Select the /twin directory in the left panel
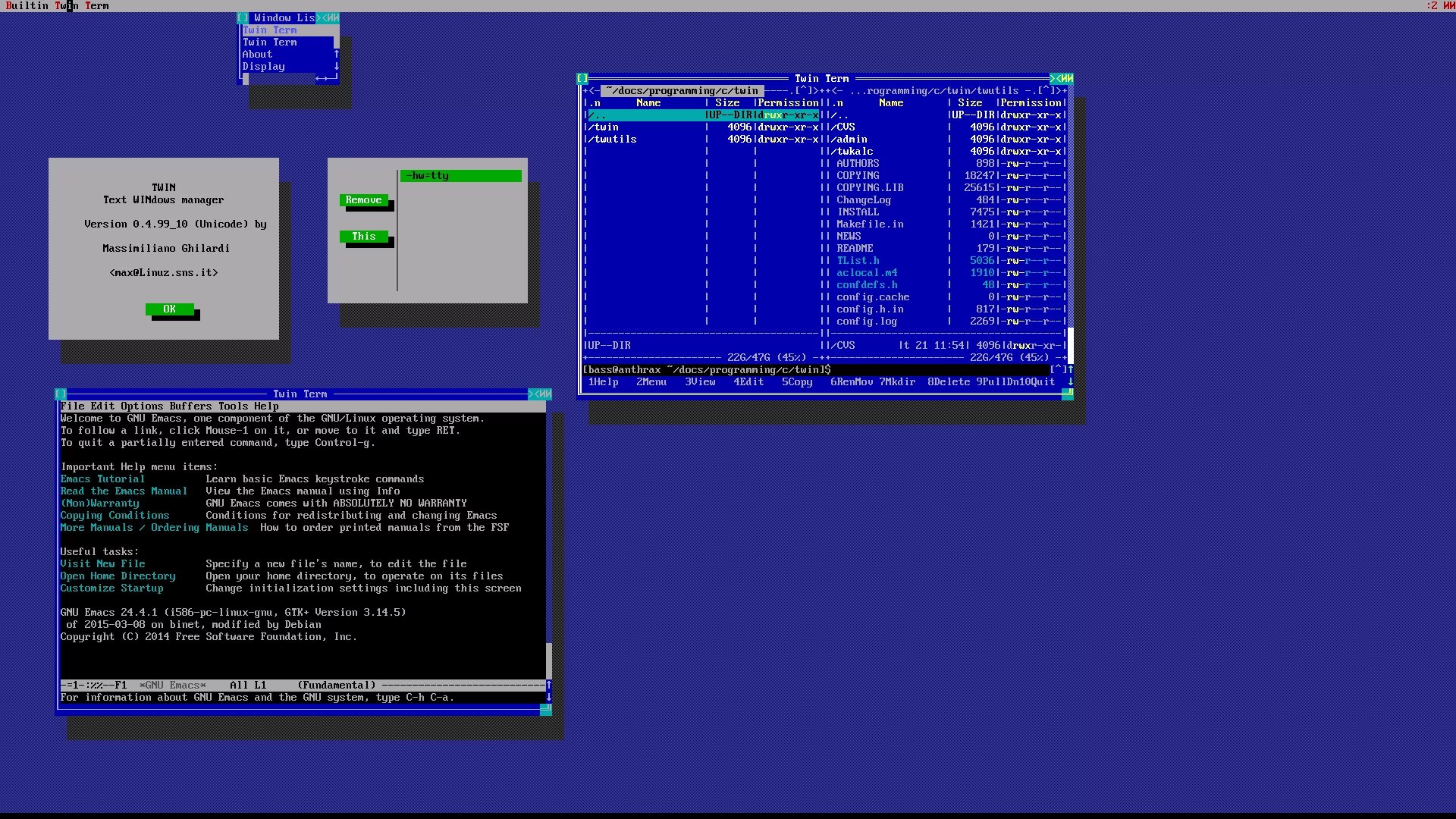Image resolution: width=1456 pixels, height=819 pixels. [x=704, y=127]
